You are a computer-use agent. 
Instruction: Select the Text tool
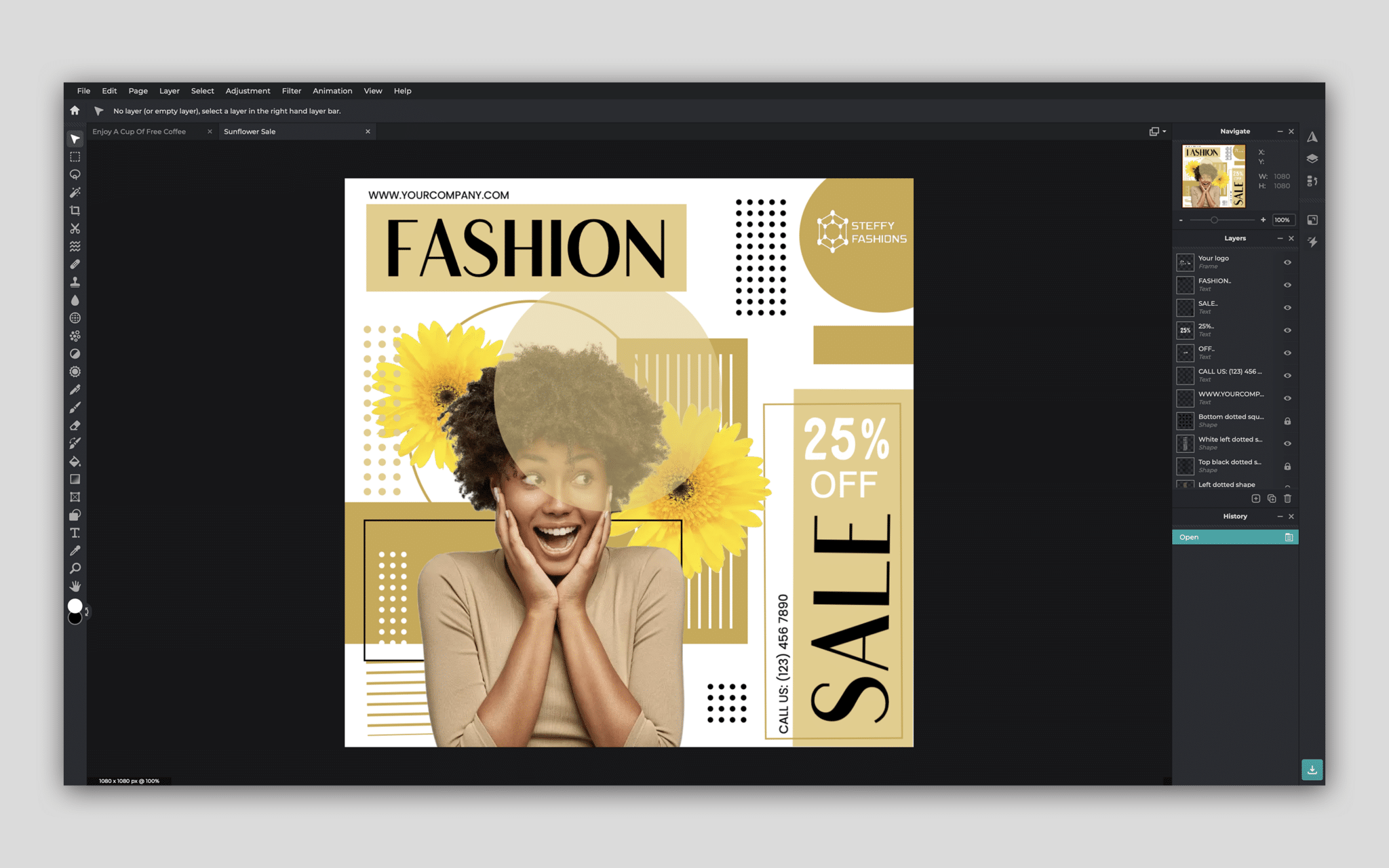coord(75,533)
